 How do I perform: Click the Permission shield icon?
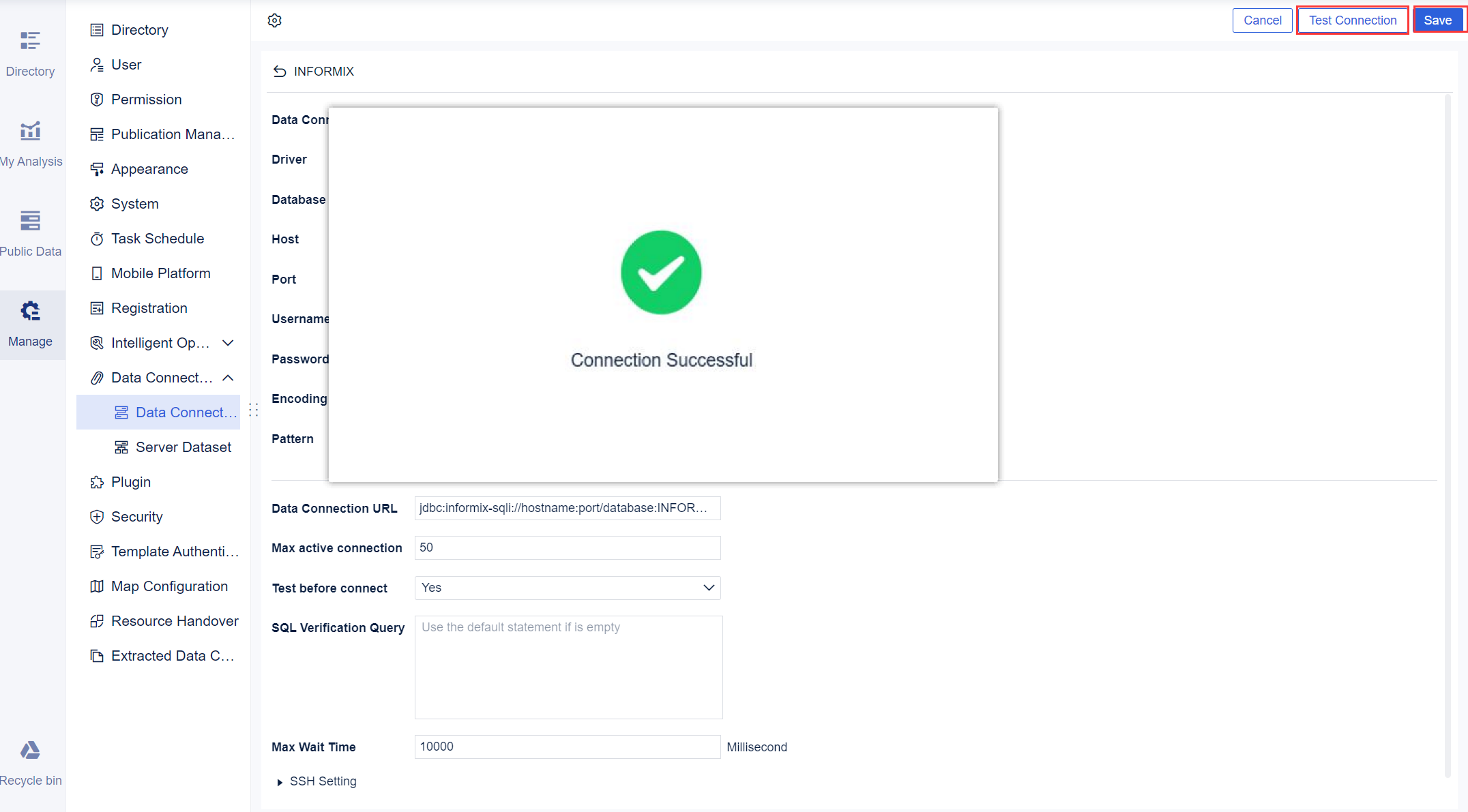coord(97,100)
